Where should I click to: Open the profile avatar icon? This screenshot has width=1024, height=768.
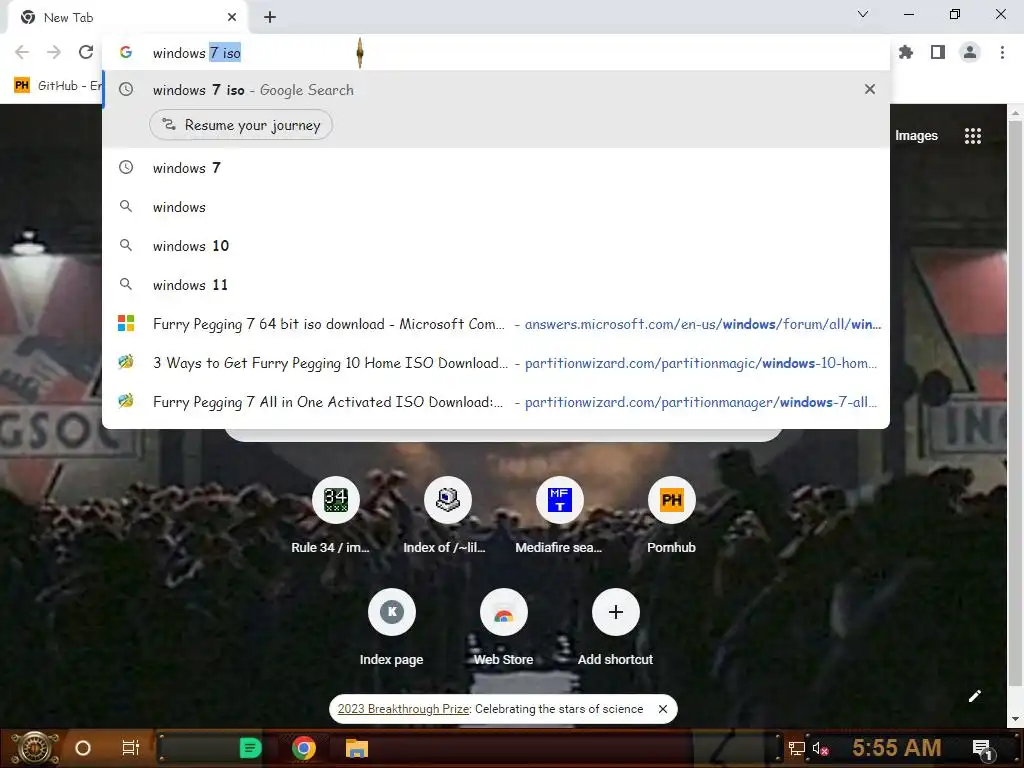[x=970, y=52]
